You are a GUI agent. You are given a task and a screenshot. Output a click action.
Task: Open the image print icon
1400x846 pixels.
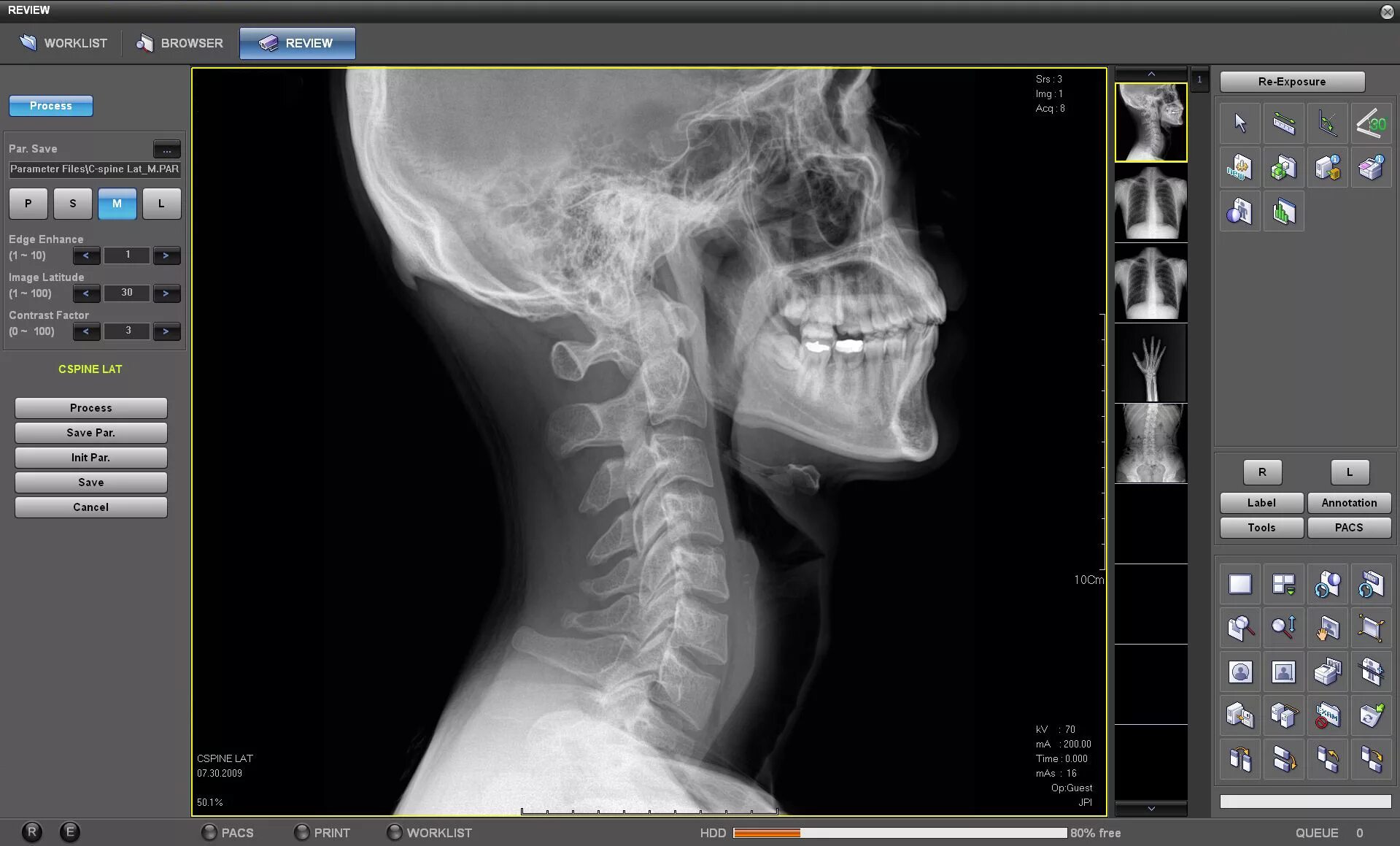1328,672
